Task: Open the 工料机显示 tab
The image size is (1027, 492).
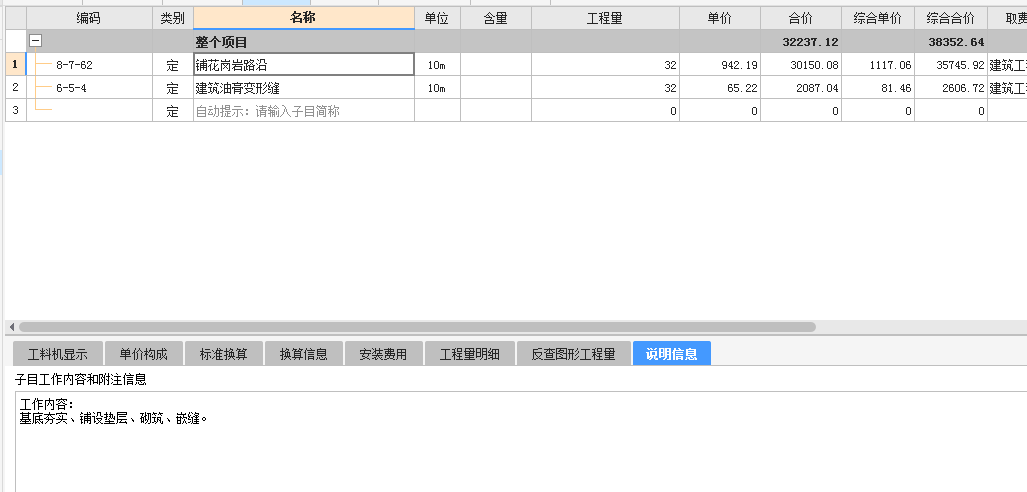Action: coord(58,354)
